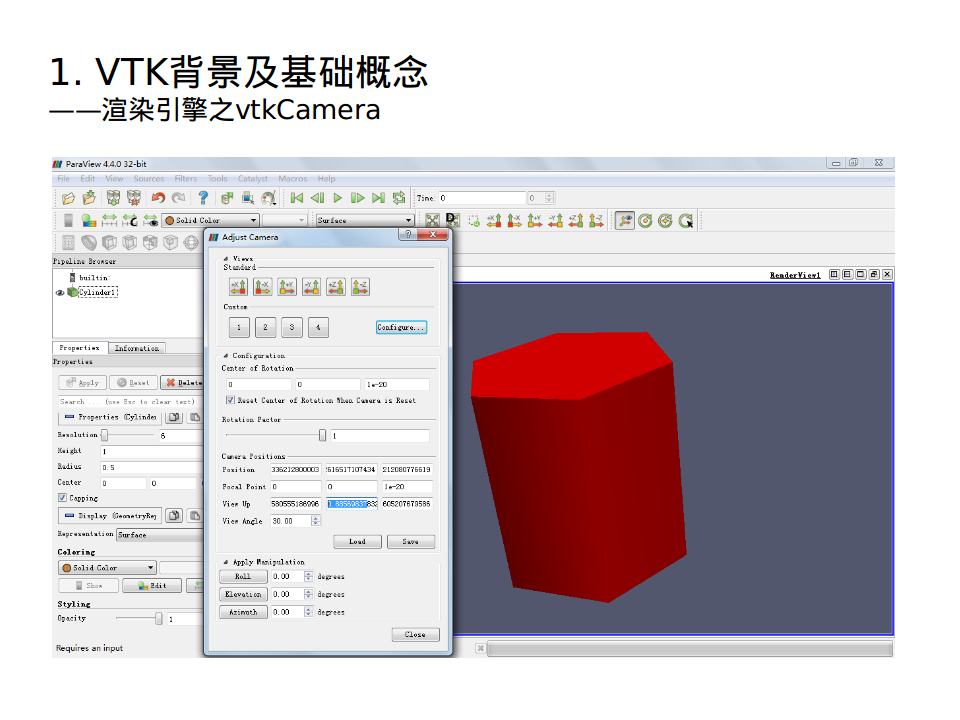Click the Time input field
The height and width of the screenshot is (720, 960).
(482, 198)
